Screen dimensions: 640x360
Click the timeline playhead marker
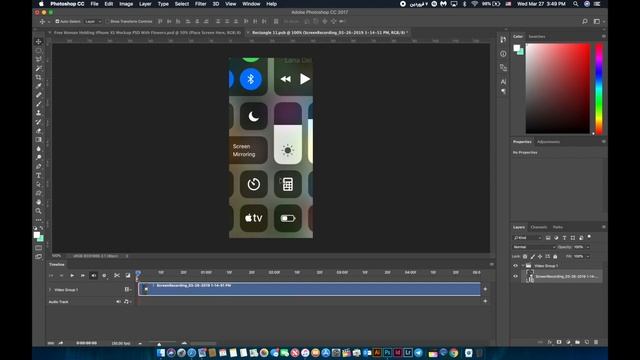click(138, 273)
